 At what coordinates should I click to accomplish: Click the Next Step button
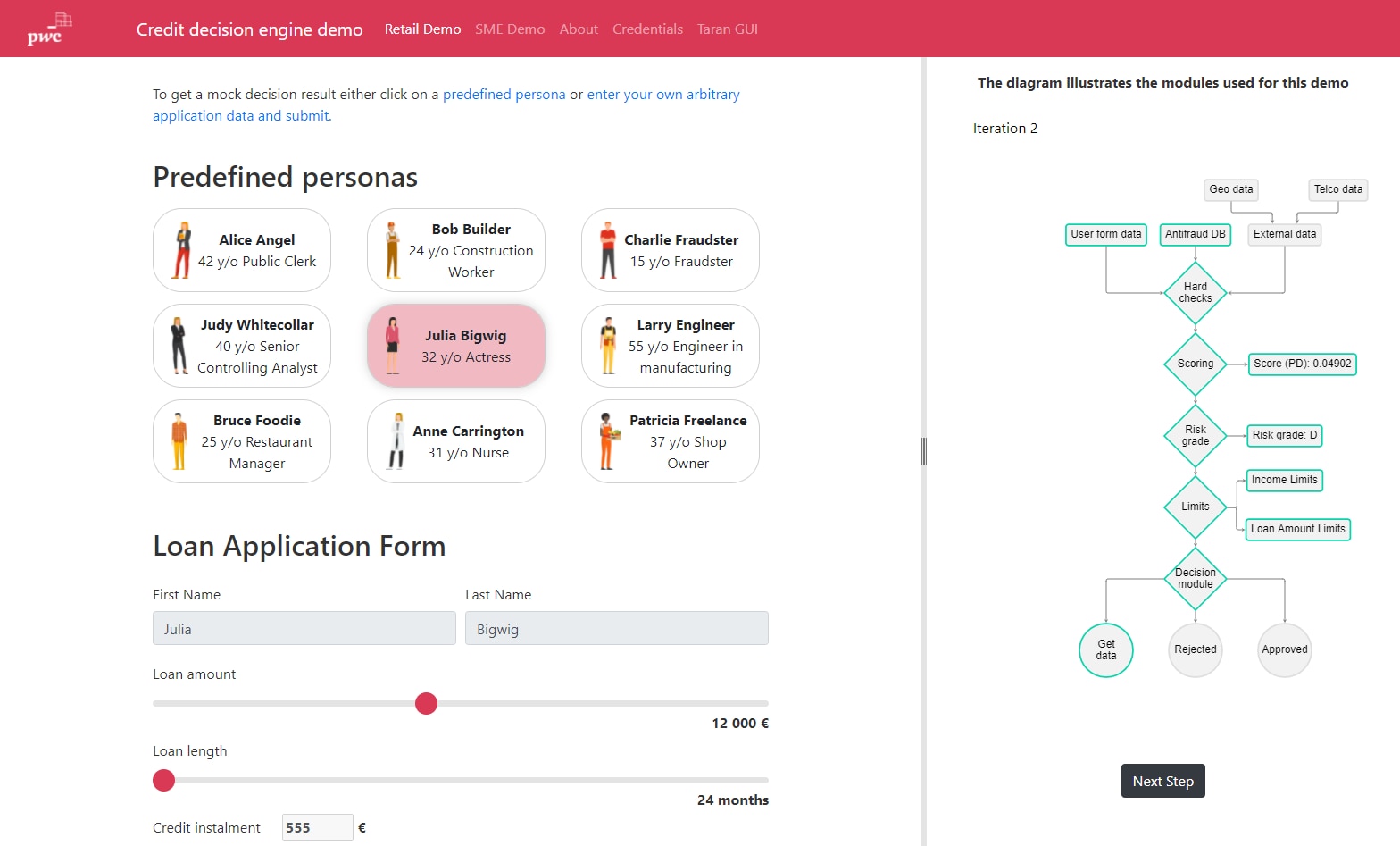pos(1162,781)
